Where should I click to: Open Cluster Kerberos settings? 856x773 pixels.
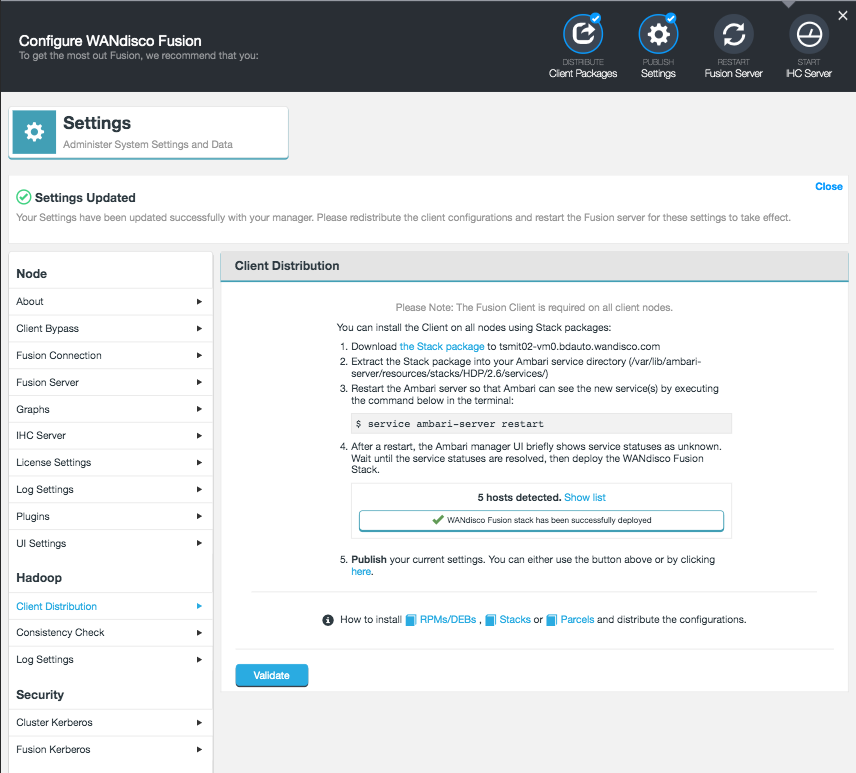coord(110,722)
